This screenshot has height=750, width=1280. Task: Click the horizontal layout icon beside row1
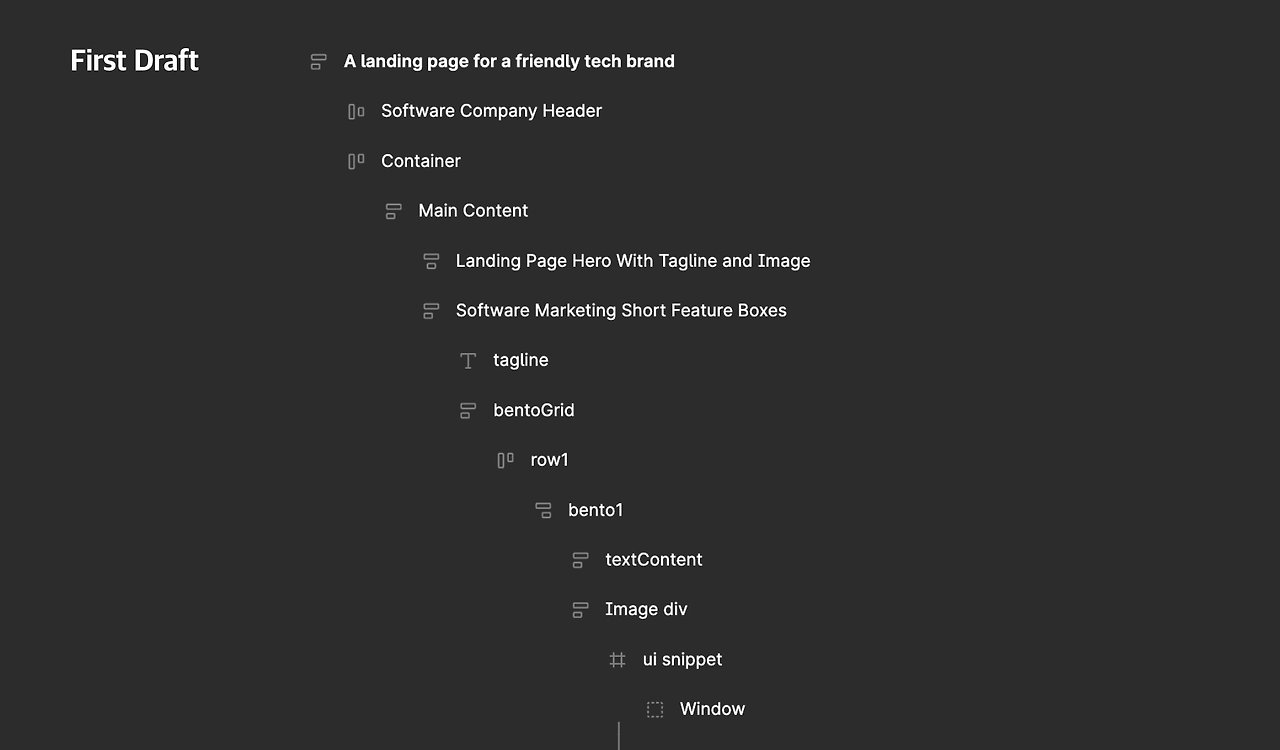coord(506,460)
